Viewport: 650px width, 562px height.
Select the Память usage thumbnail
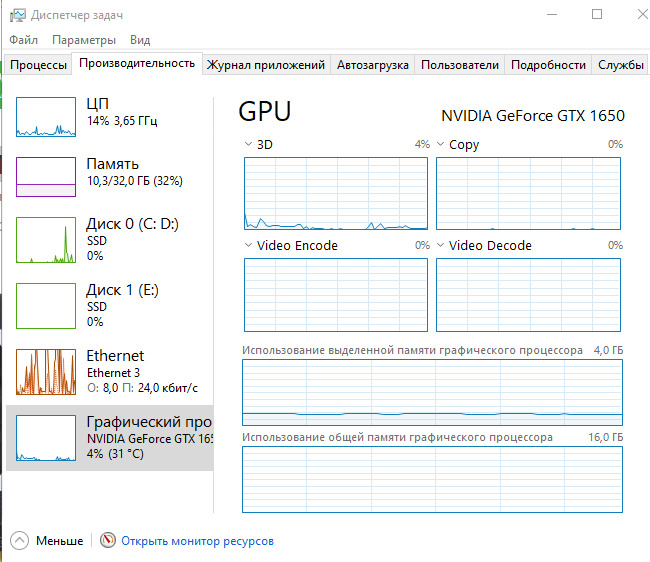pyautogui.click(x=46, y=177)
